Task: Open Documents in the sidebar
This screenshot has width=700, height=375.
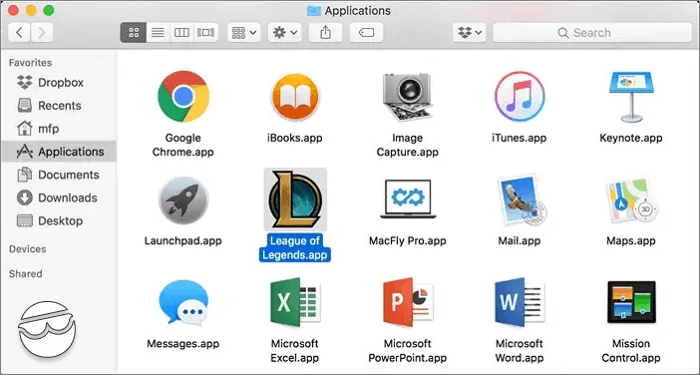Action: [x=58, y=175]
